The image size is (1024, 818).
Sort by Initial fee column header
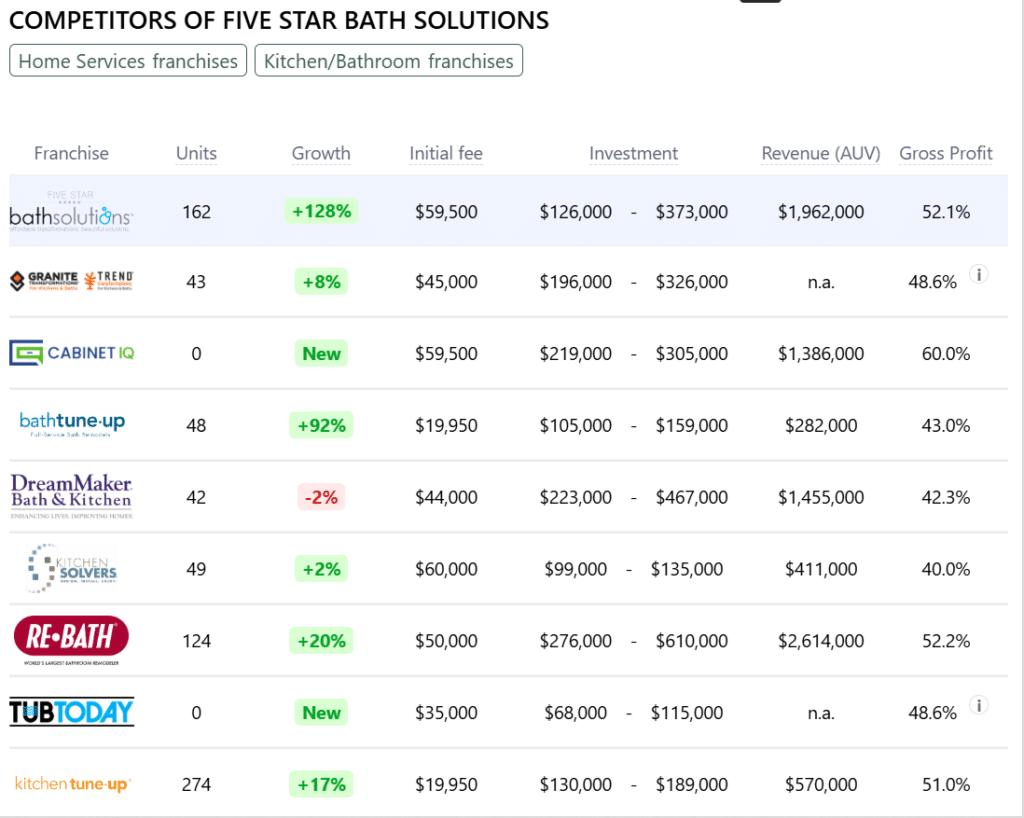(446, 153)
